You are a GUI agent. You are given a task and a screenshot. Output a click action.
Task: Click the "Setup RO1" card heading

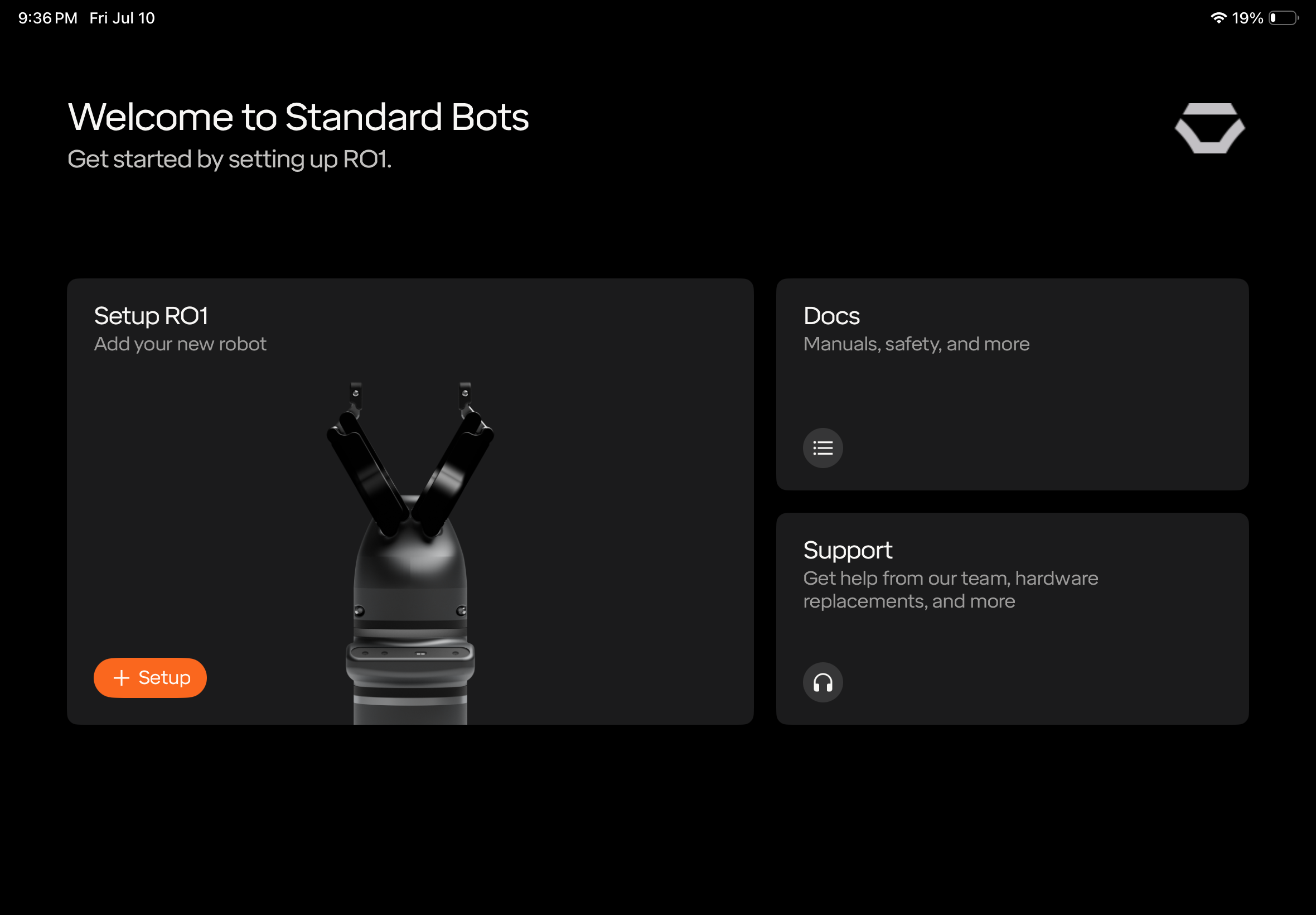pyautogui.click(x=151, y=316)
